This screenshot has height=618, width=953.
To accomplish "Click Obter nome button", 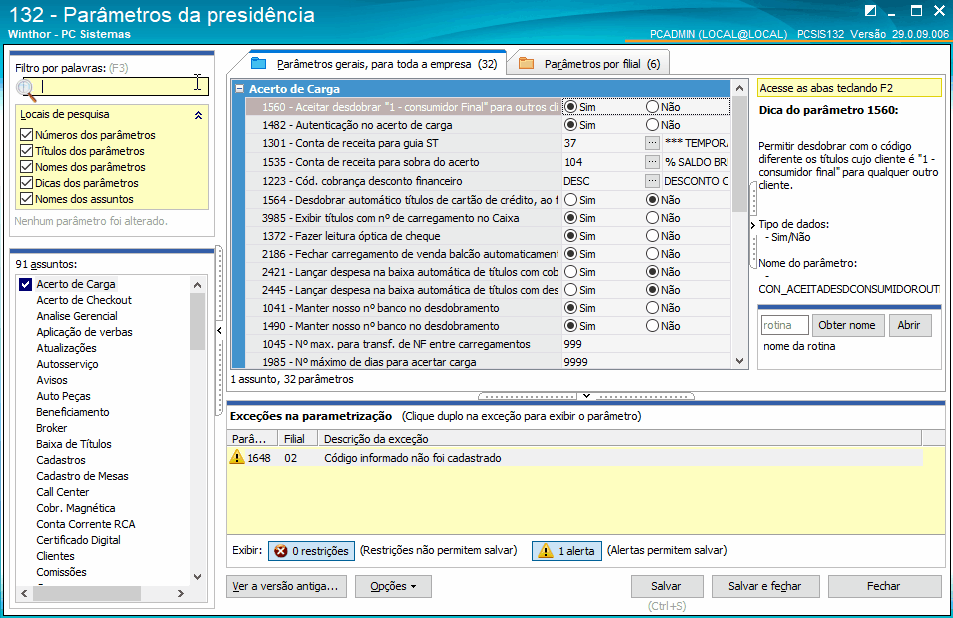I will (x=847, y=325).
